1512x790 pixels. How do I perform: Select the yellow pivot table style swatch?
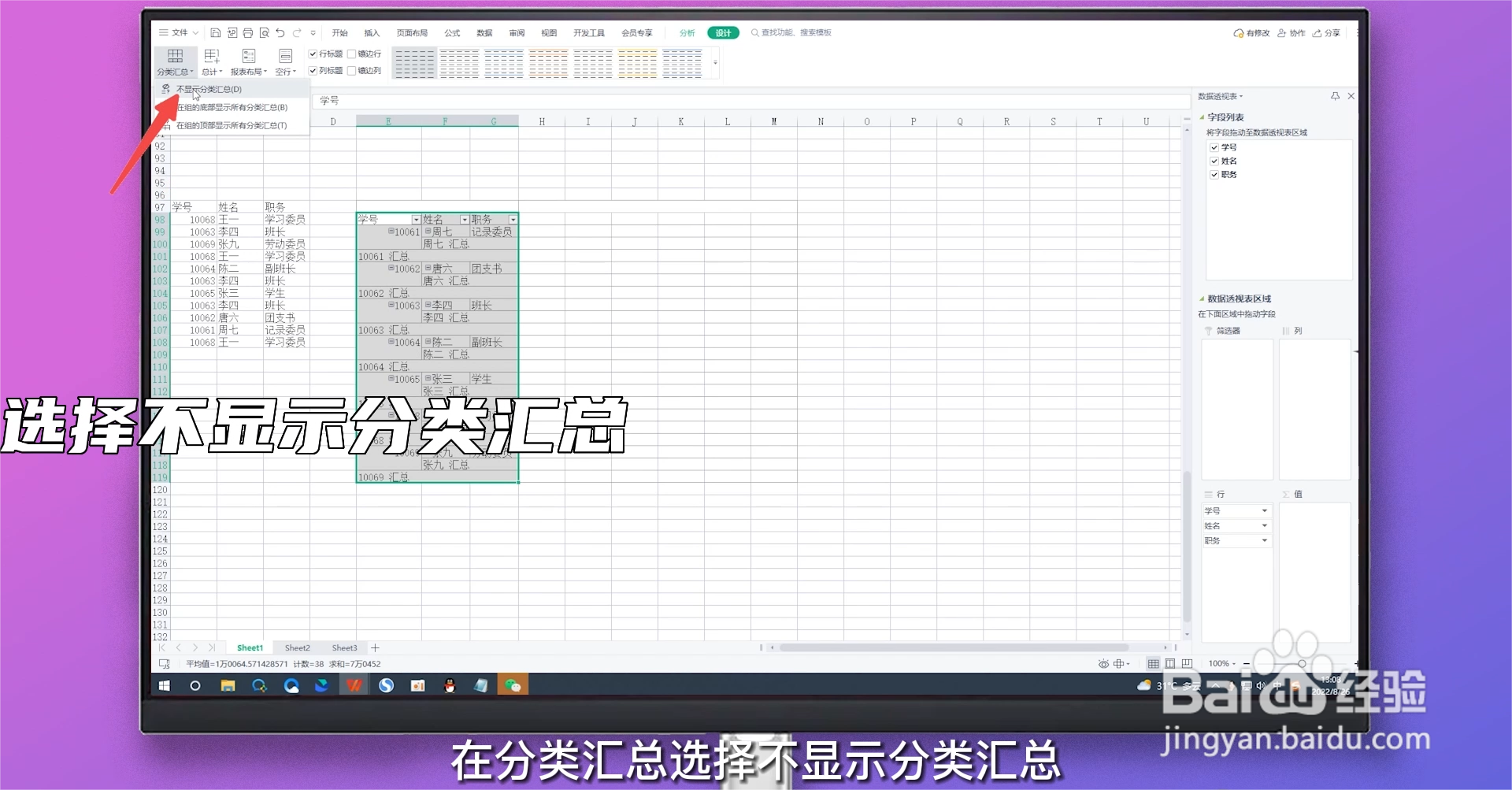coord(637,63)
